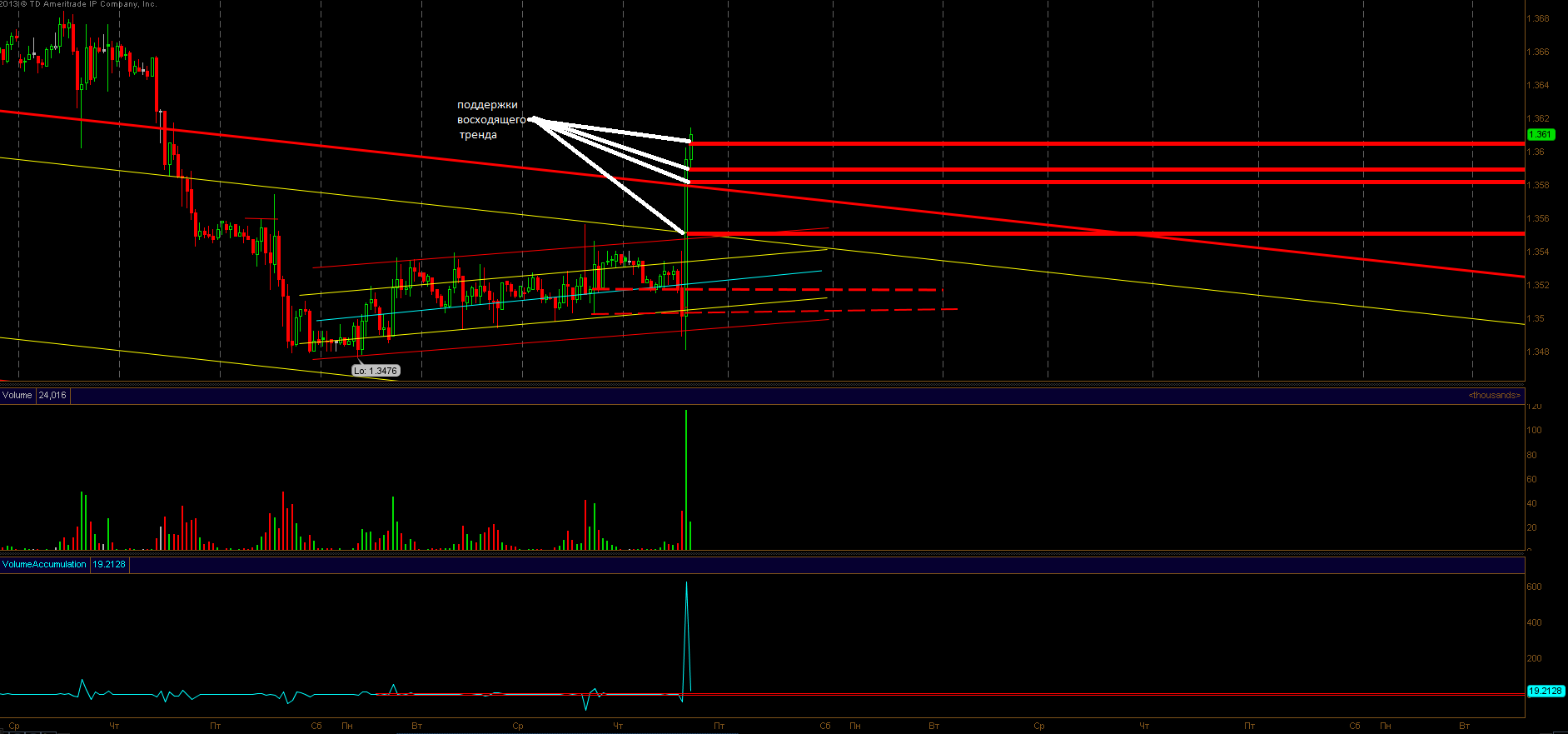This screenshot has width=1568, height=734.
Task: Click the 60 label on volume axis
Action: [x=1531, y=479]
